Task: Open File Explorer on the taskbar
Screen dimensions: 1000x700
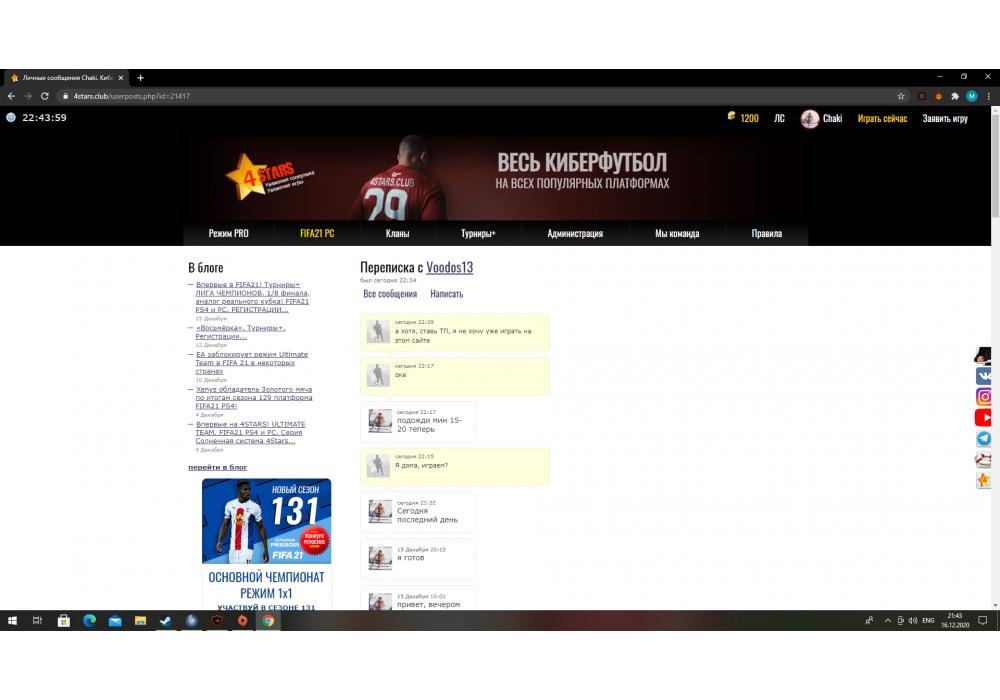Action: pyautogui.click(x=140, y=620)
